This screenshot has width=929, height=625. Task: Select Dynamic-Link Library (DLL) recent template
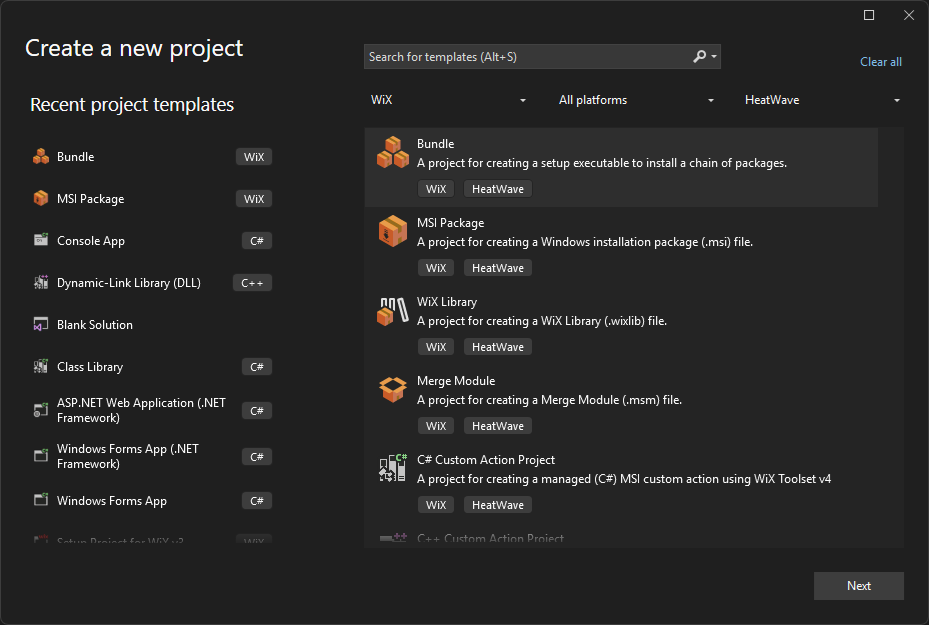pos(128,283)
